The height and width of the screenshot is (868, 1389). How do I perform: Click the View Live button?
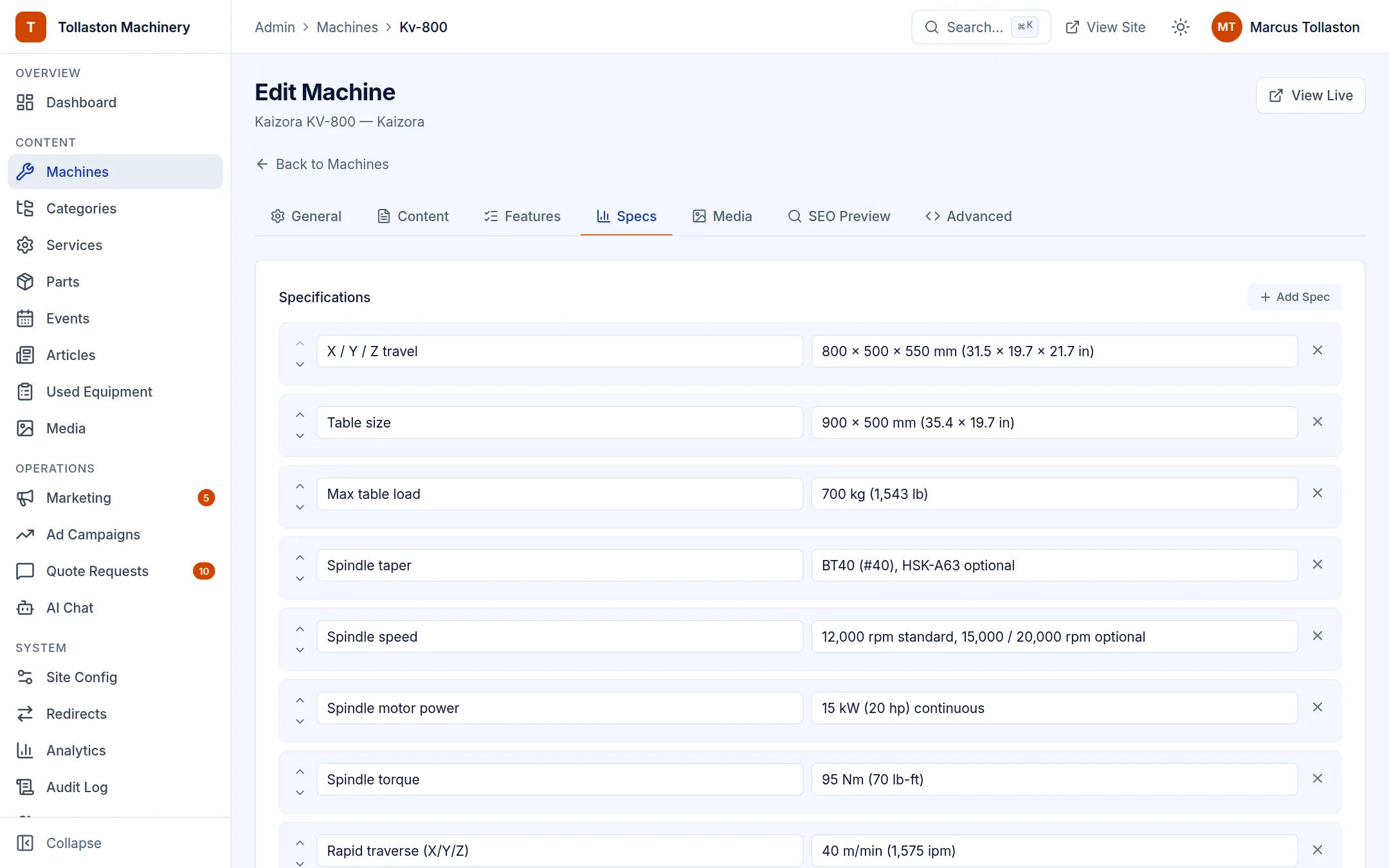point(1311,95)
